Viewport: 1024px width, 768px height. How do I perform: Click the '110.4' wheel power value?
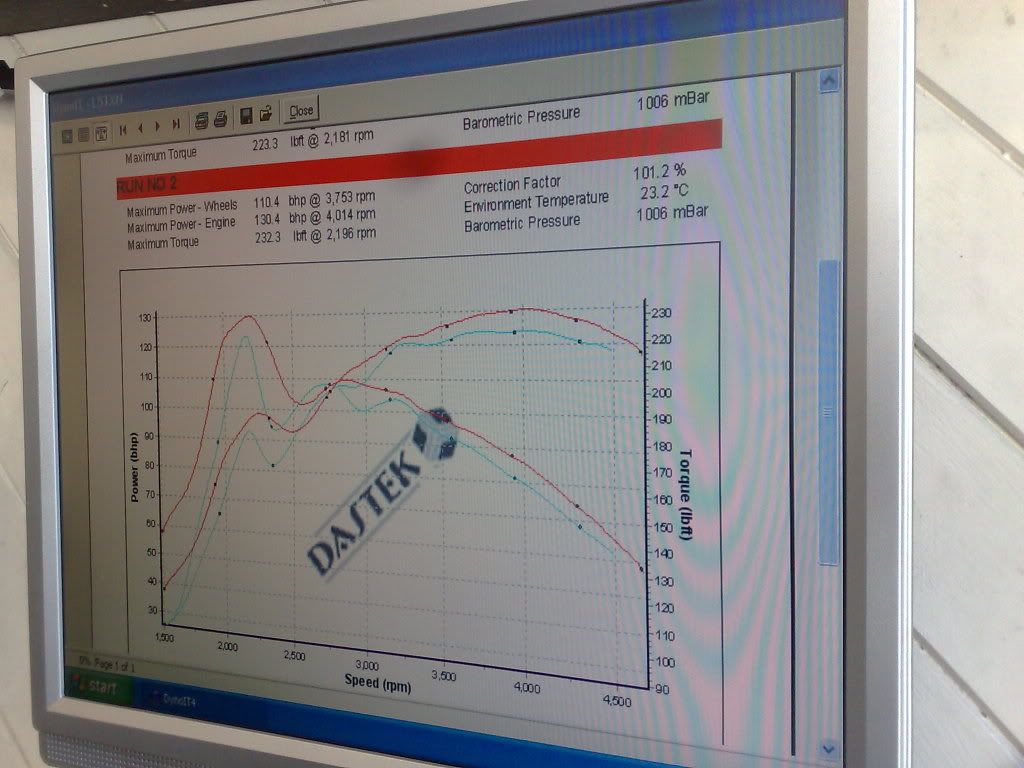266,203
